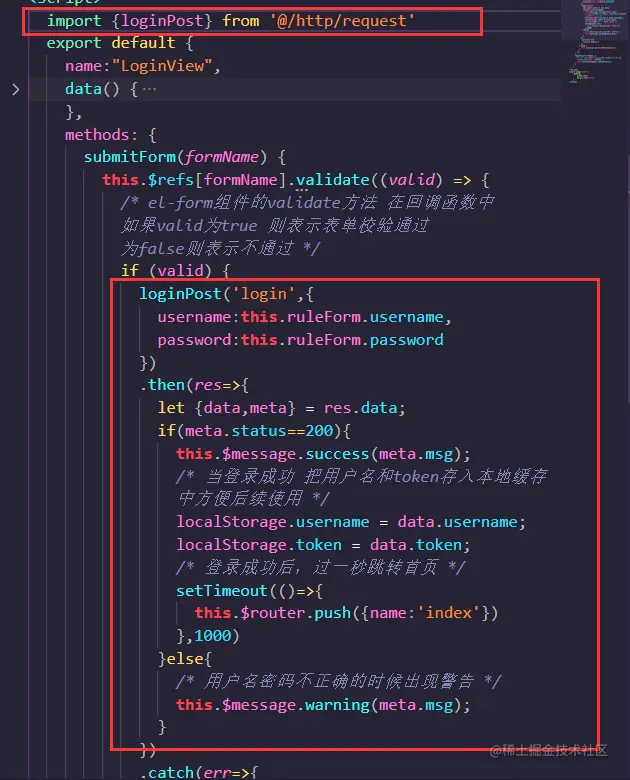Click the if (valid) { line
This screenshot has width=630, height=780.
click(176, 271)
